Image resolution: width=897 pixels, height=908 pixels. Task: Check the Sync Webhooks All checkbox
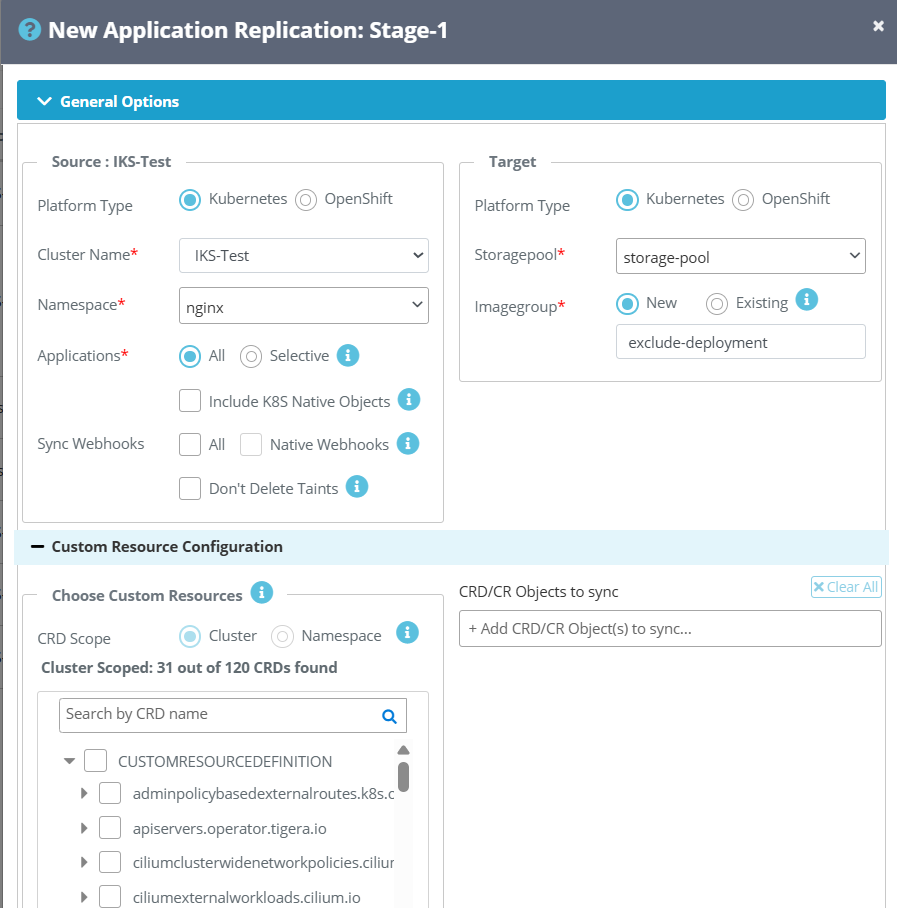click(x=190, y=445)
